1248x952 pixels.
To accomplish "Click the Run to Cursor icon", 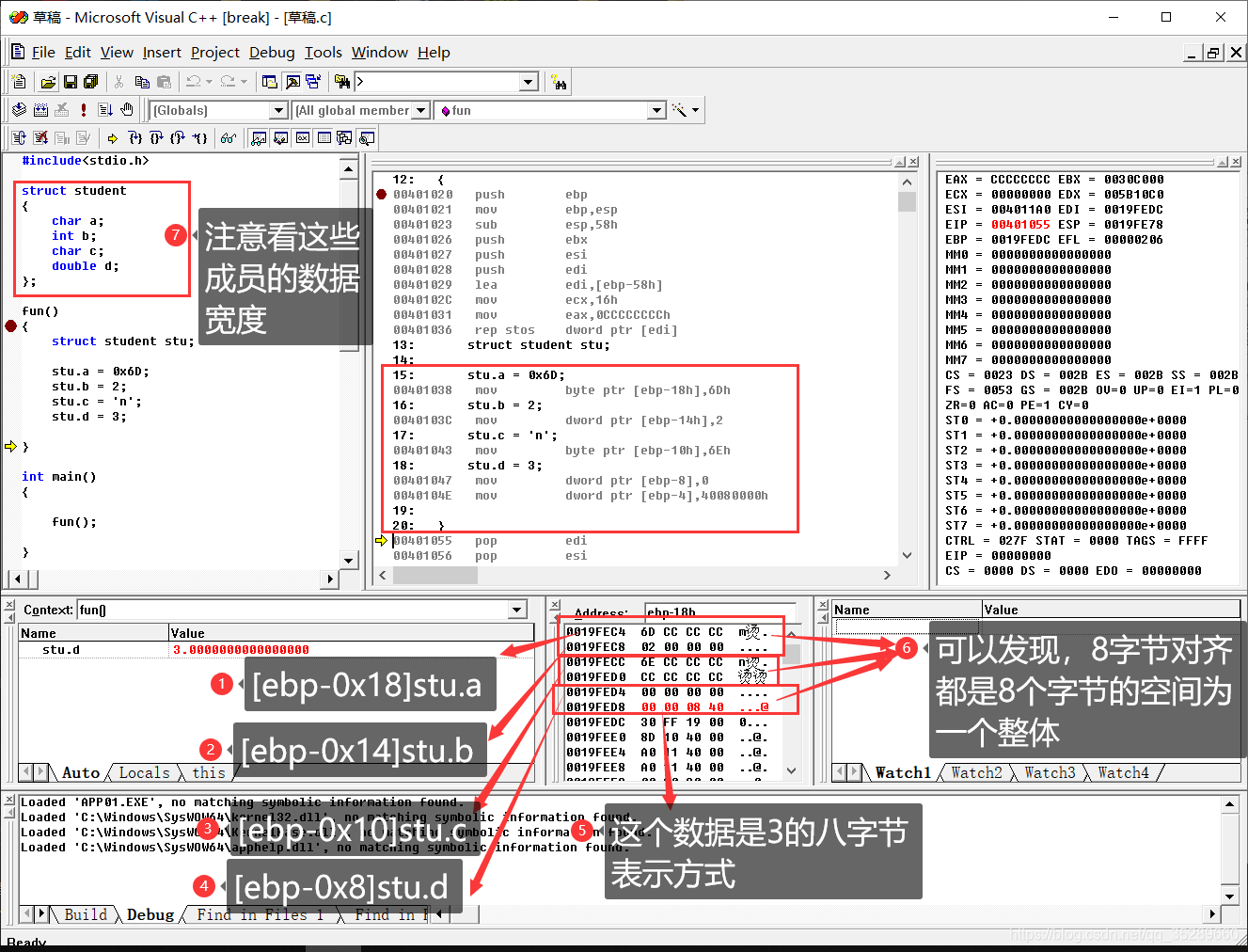I will tap(199, 138).
